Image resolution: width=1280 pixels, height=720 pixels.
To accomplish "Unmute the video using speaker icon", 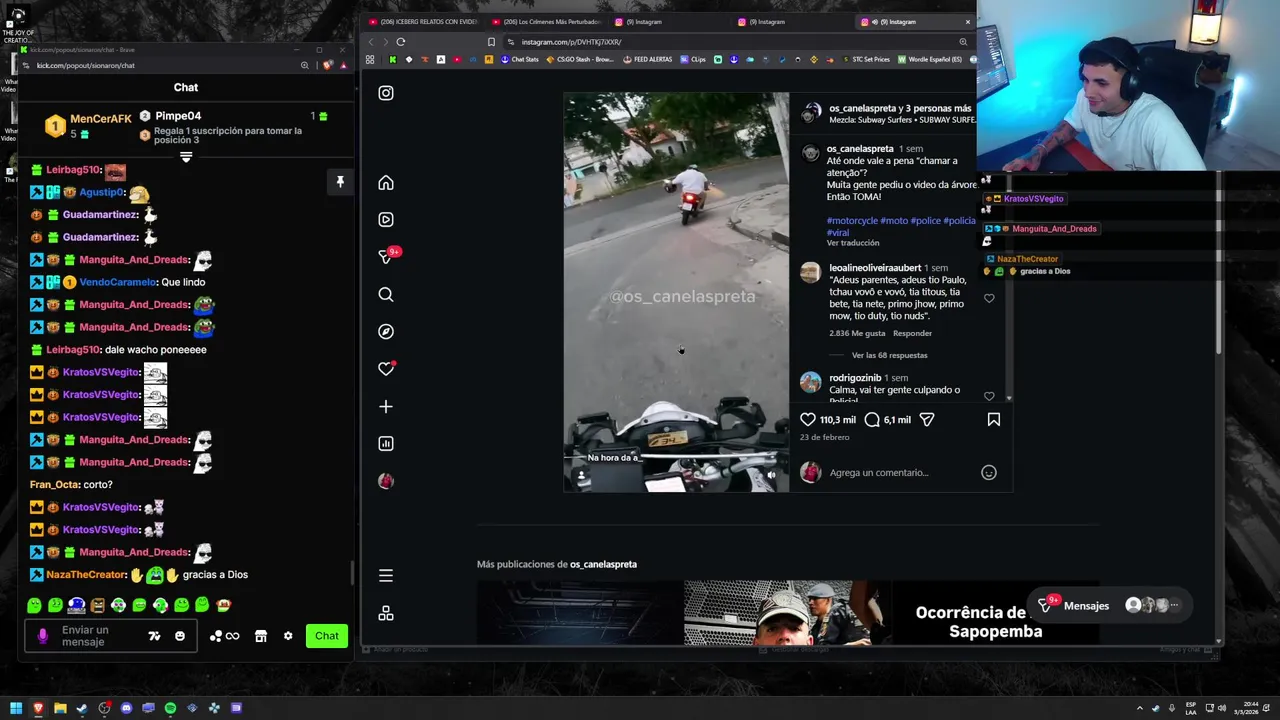I will (x=771, y=476).
